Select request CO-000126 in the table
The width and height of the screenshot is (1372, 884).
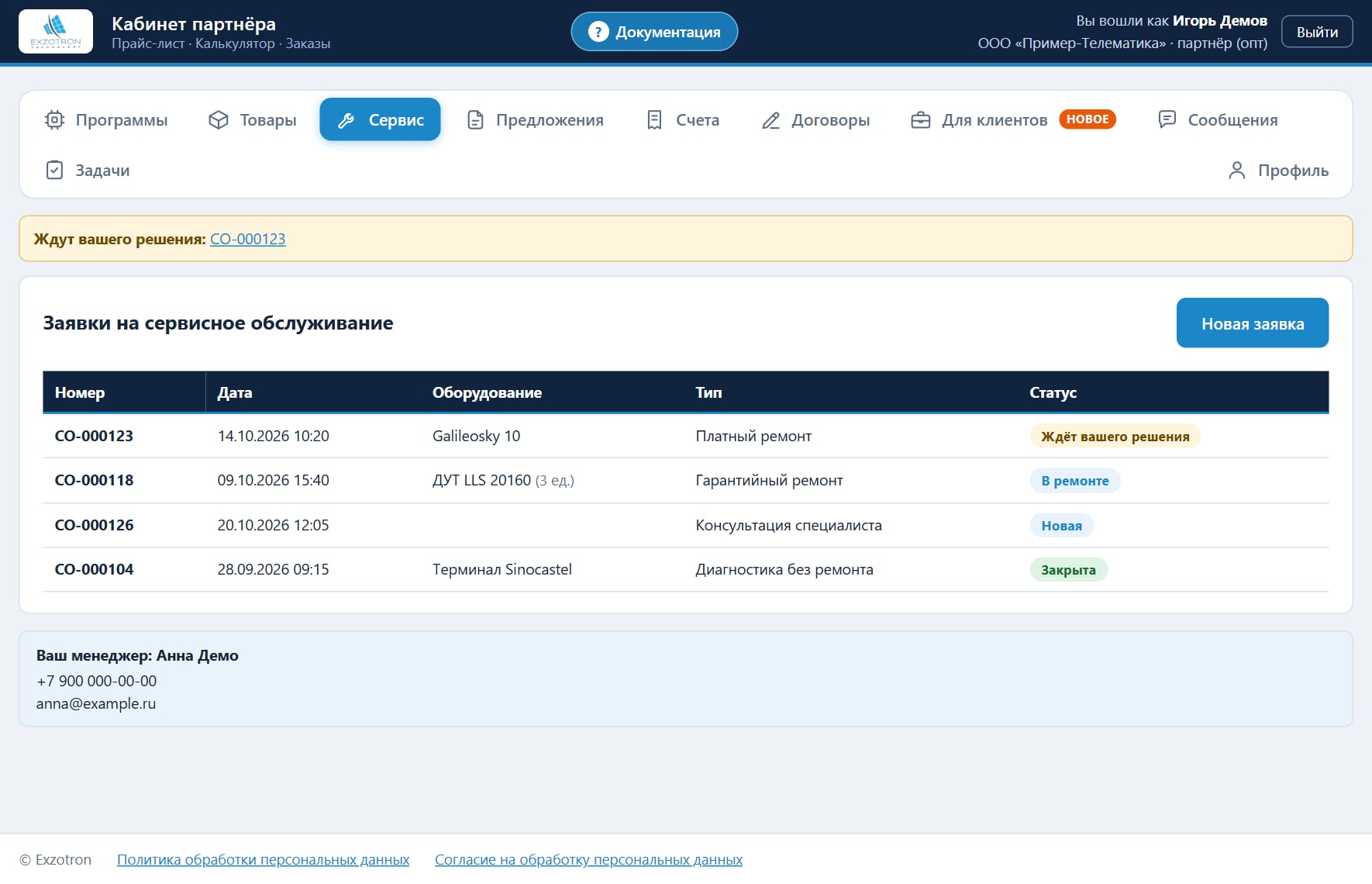point(685,525)
